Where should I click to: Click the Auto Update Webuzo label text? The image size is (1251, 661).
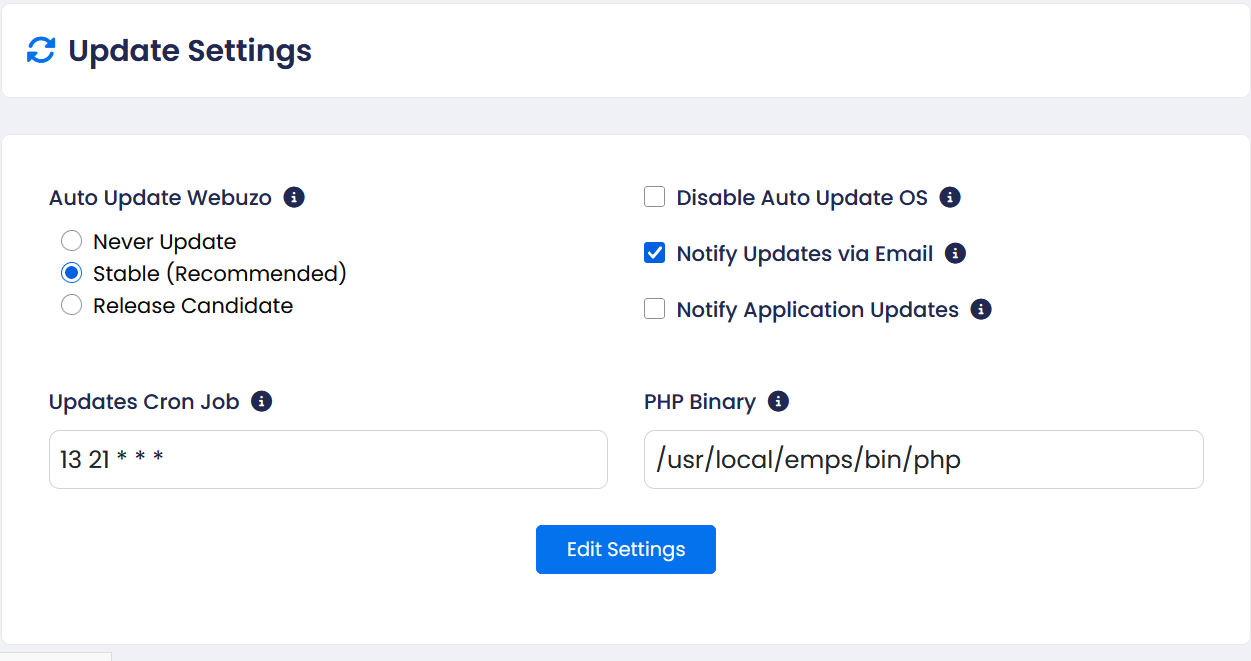[x=160, y=198]
